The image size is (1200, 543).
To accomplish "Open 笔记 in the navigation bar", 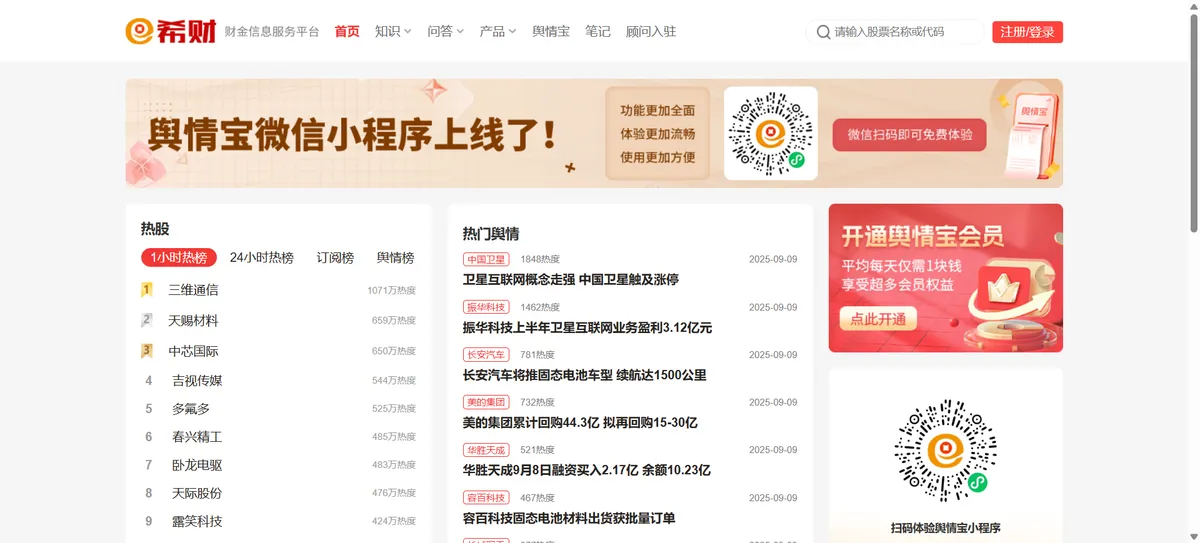I will (x=598, y=31).
